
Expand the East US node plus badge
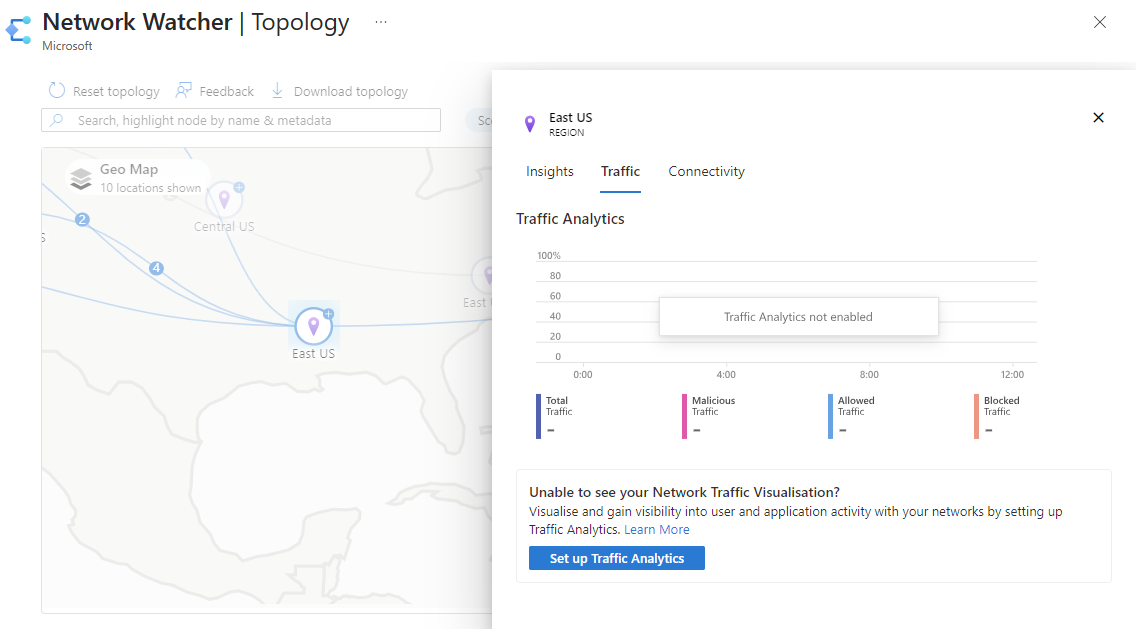tap(328, 314)
